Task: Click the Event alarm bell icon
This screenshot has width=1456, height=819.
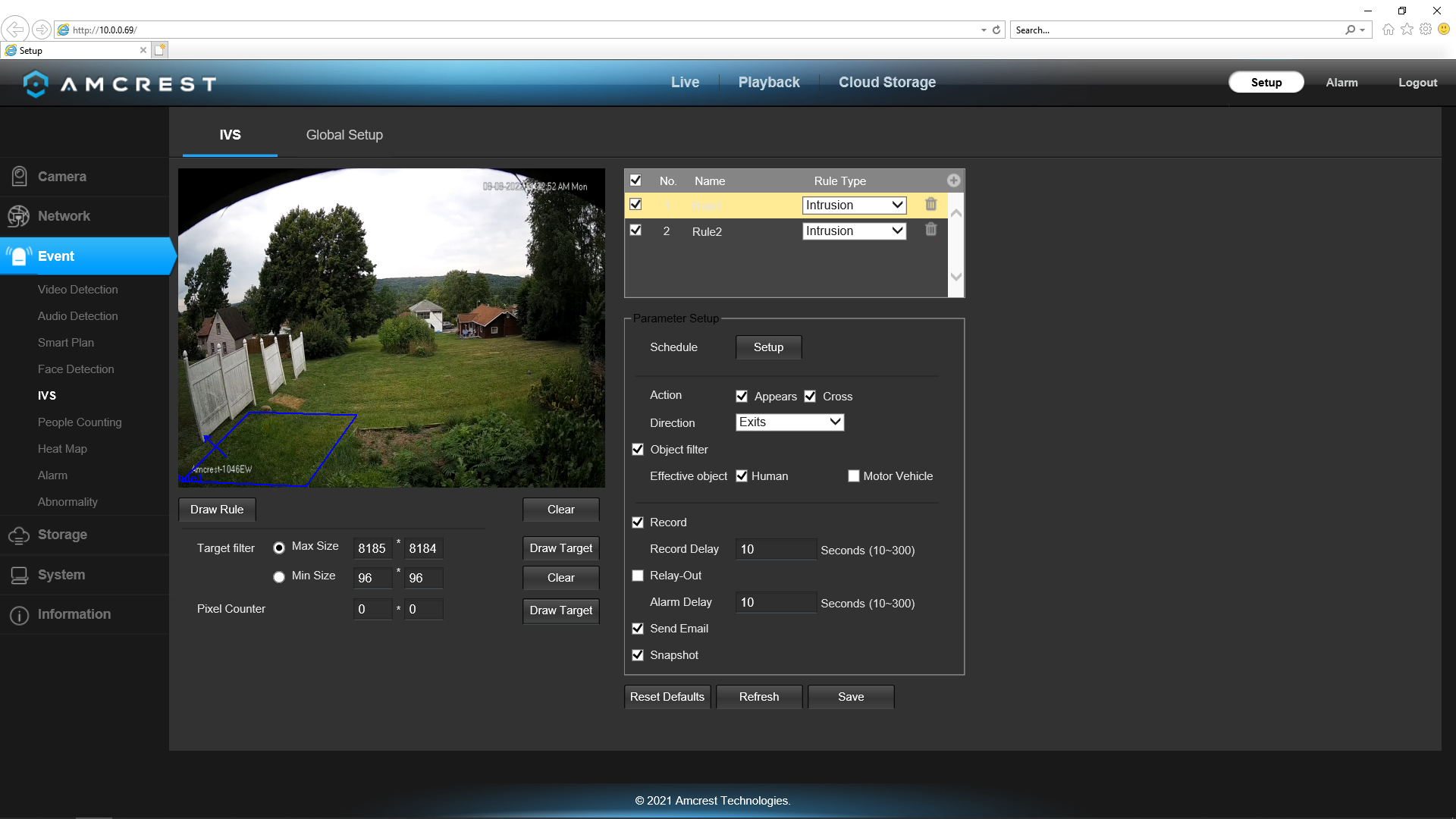Action: point(19,256)
